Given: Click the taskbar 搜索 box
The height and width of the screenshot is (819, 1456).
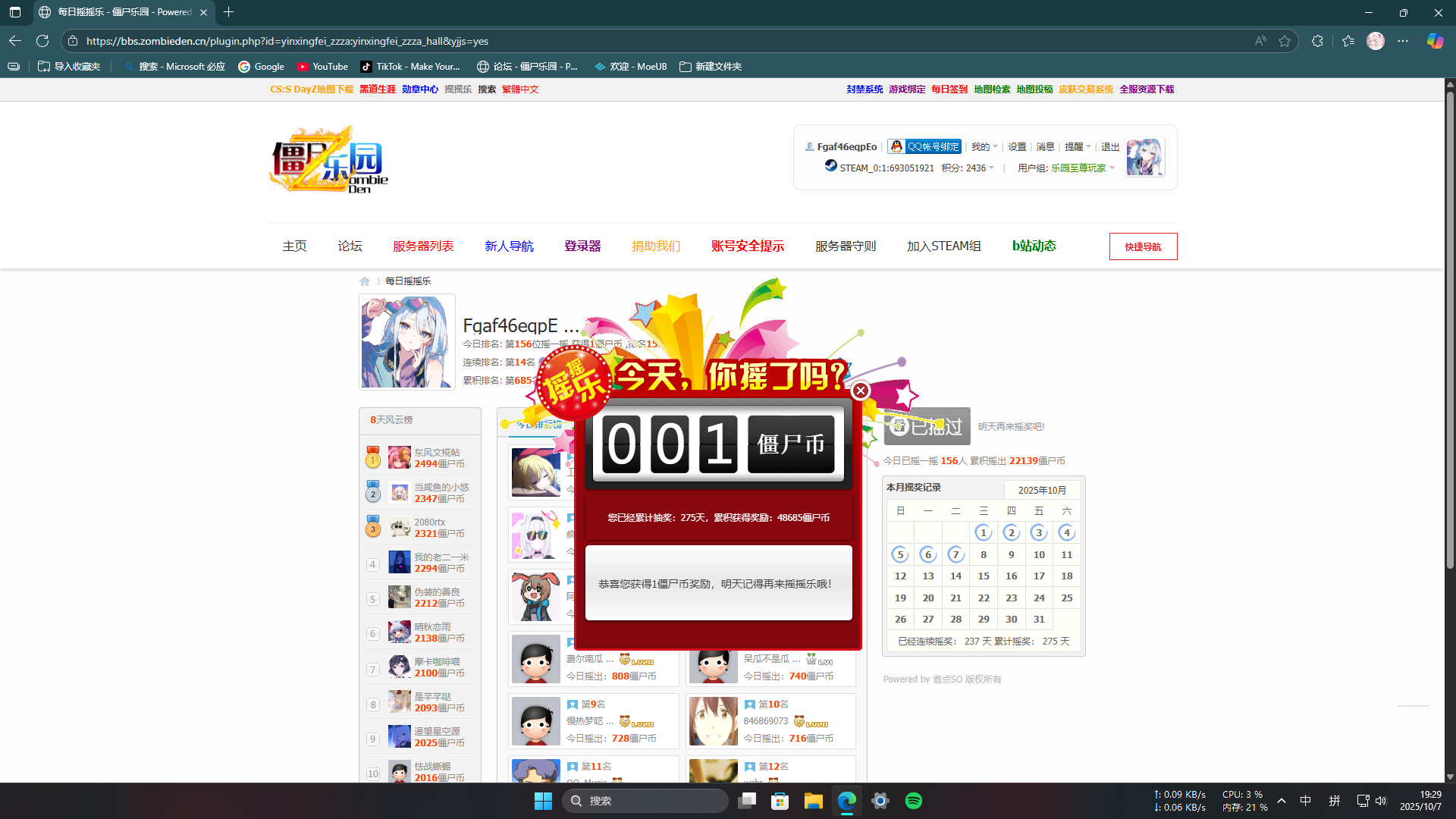Looking at the screenshot, I should point(645,801).
